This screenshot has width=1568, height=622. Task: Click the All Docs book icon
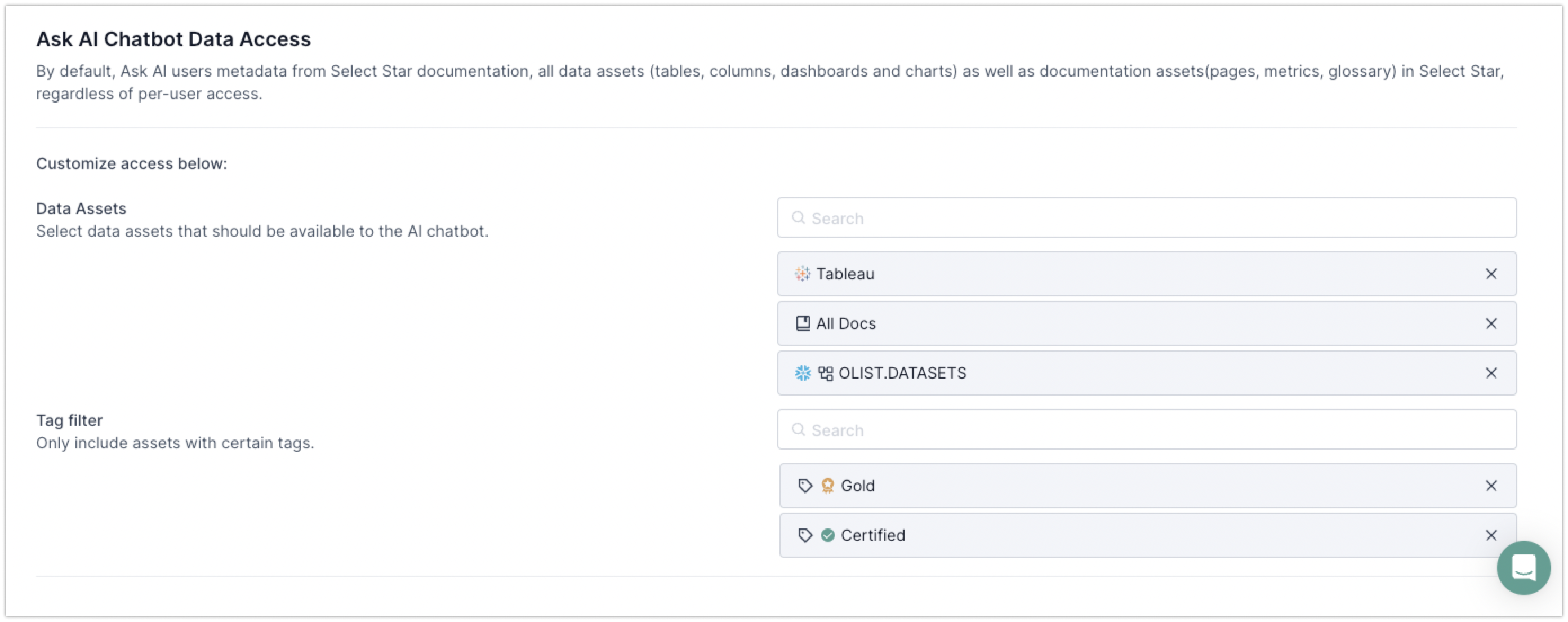(x=803, y=323)
